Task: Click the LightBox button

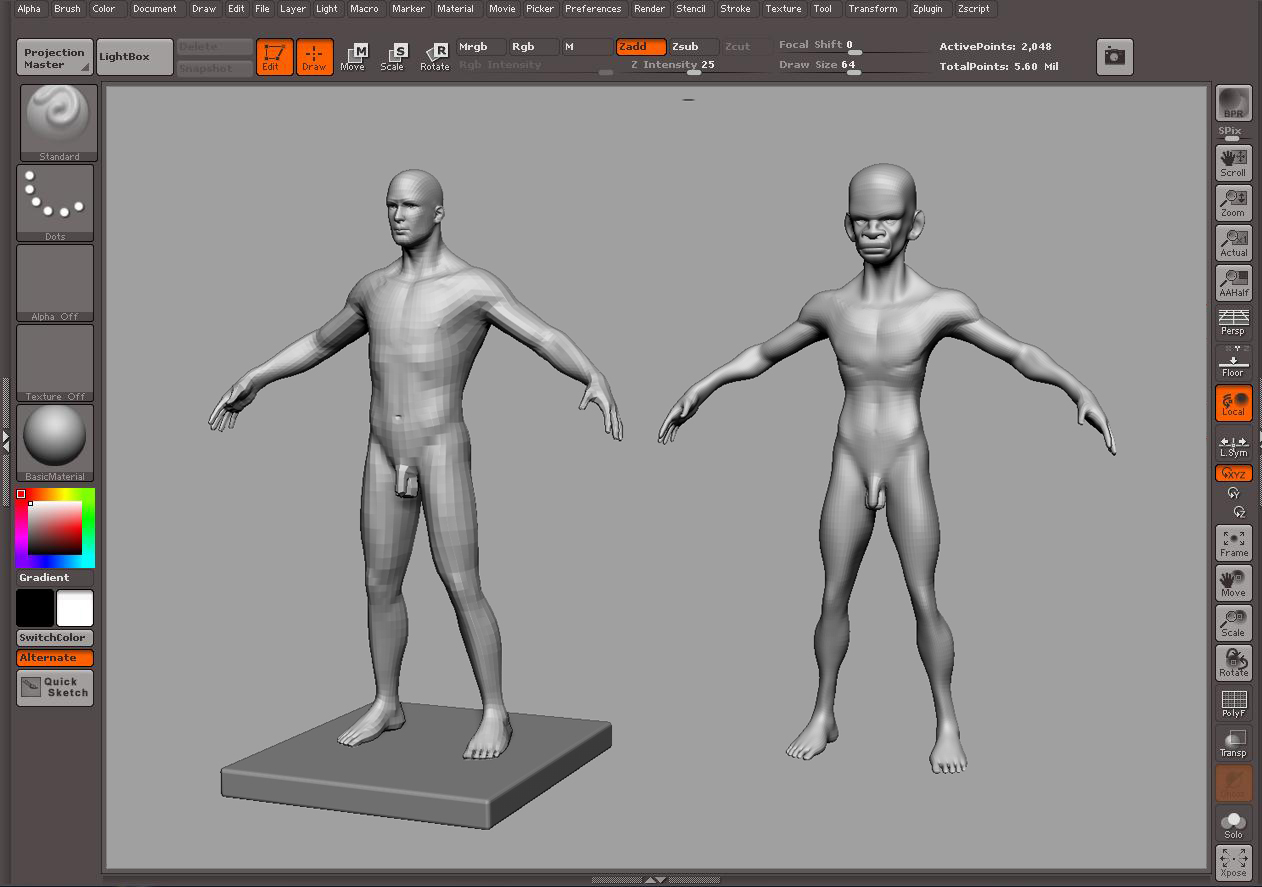Action: click(134, 57)
